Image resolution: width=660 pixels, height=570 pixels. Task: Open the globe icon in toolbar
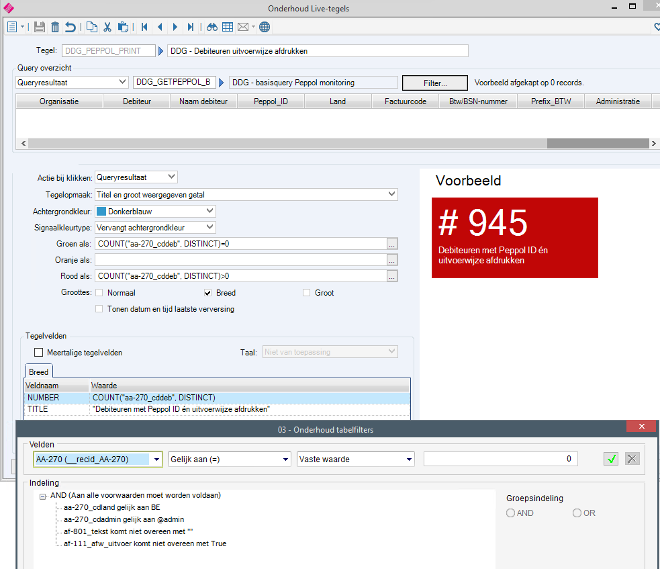pyautogui.click(x=266, y=27)
